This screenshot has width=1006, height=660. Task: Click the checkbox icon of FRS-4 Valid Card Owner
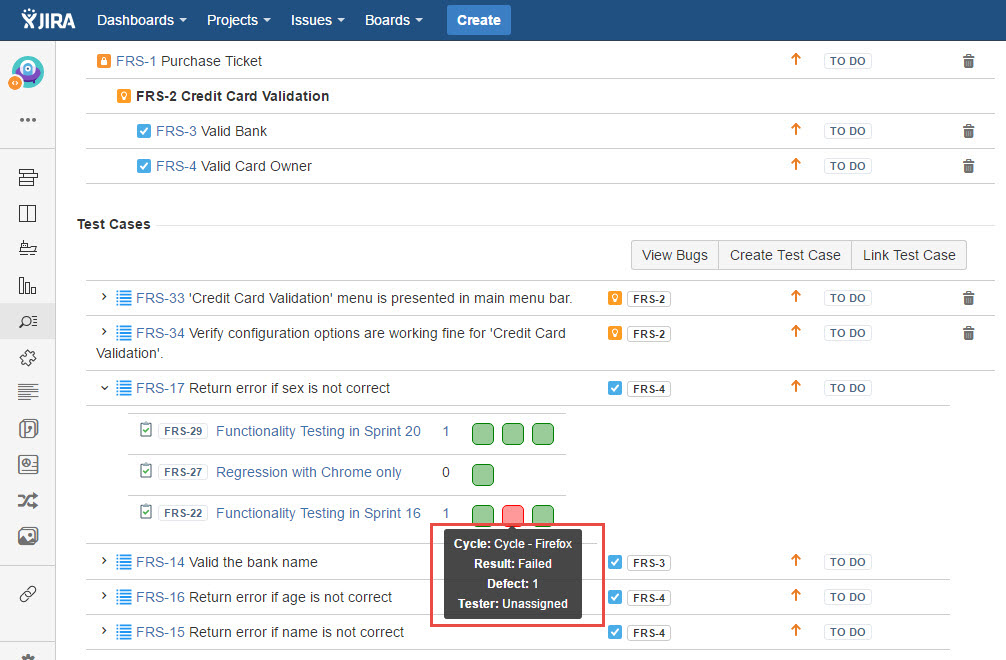(144, 166)
